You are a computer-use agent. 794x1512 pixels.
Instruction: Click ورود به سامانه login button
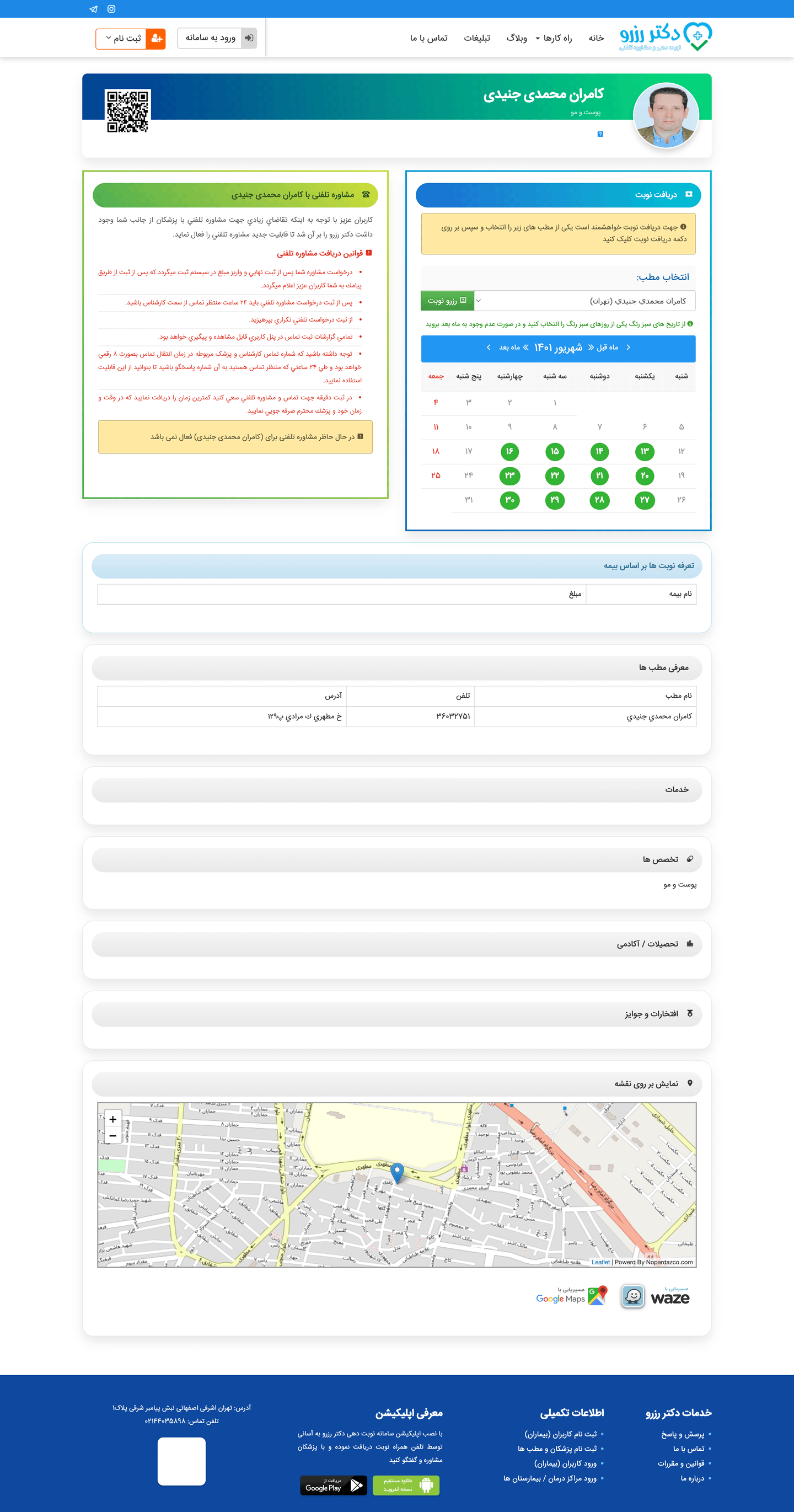pos(217,38)
